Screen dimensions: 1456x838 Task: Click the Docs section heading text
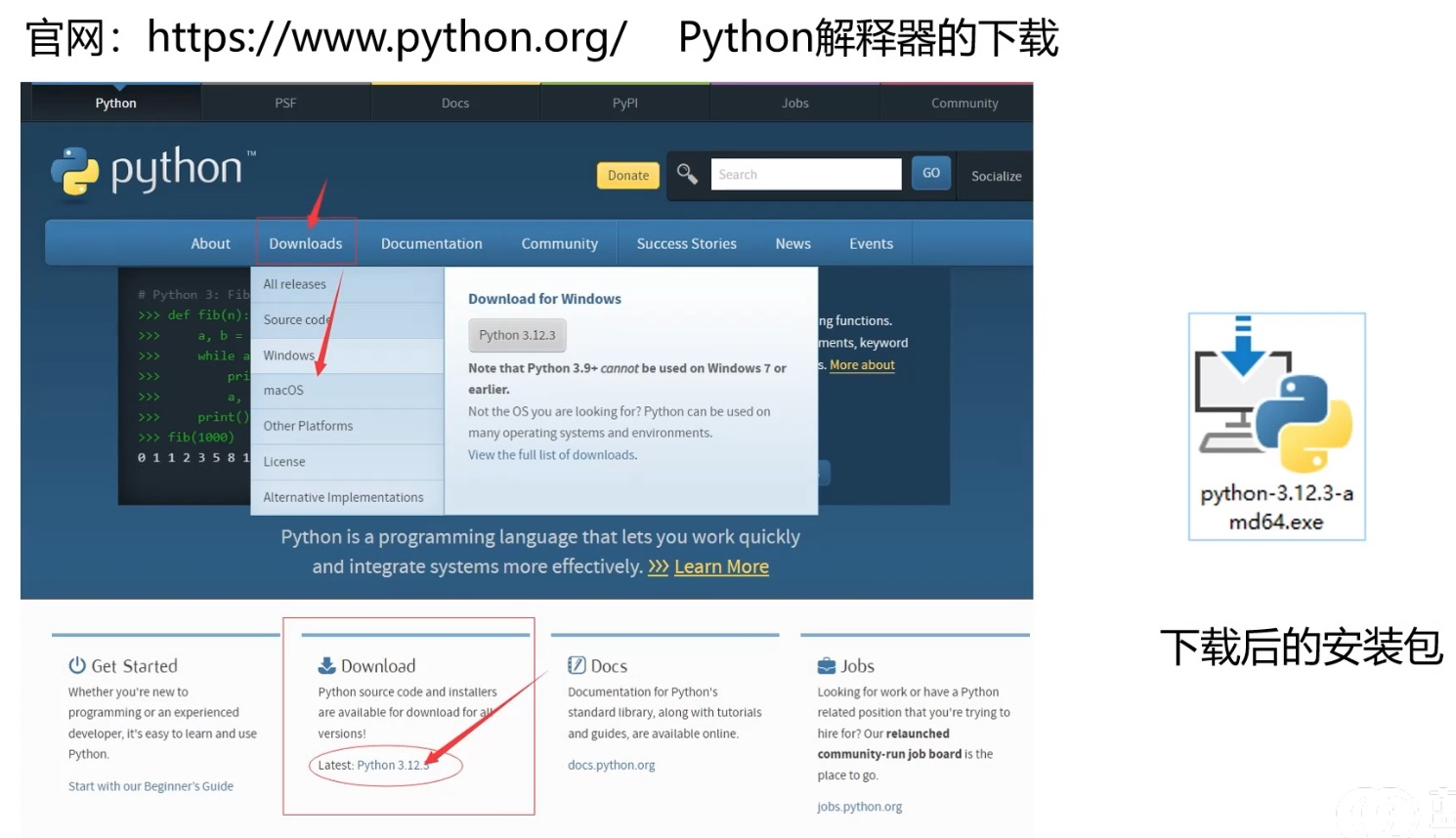(x=609, y=666)
